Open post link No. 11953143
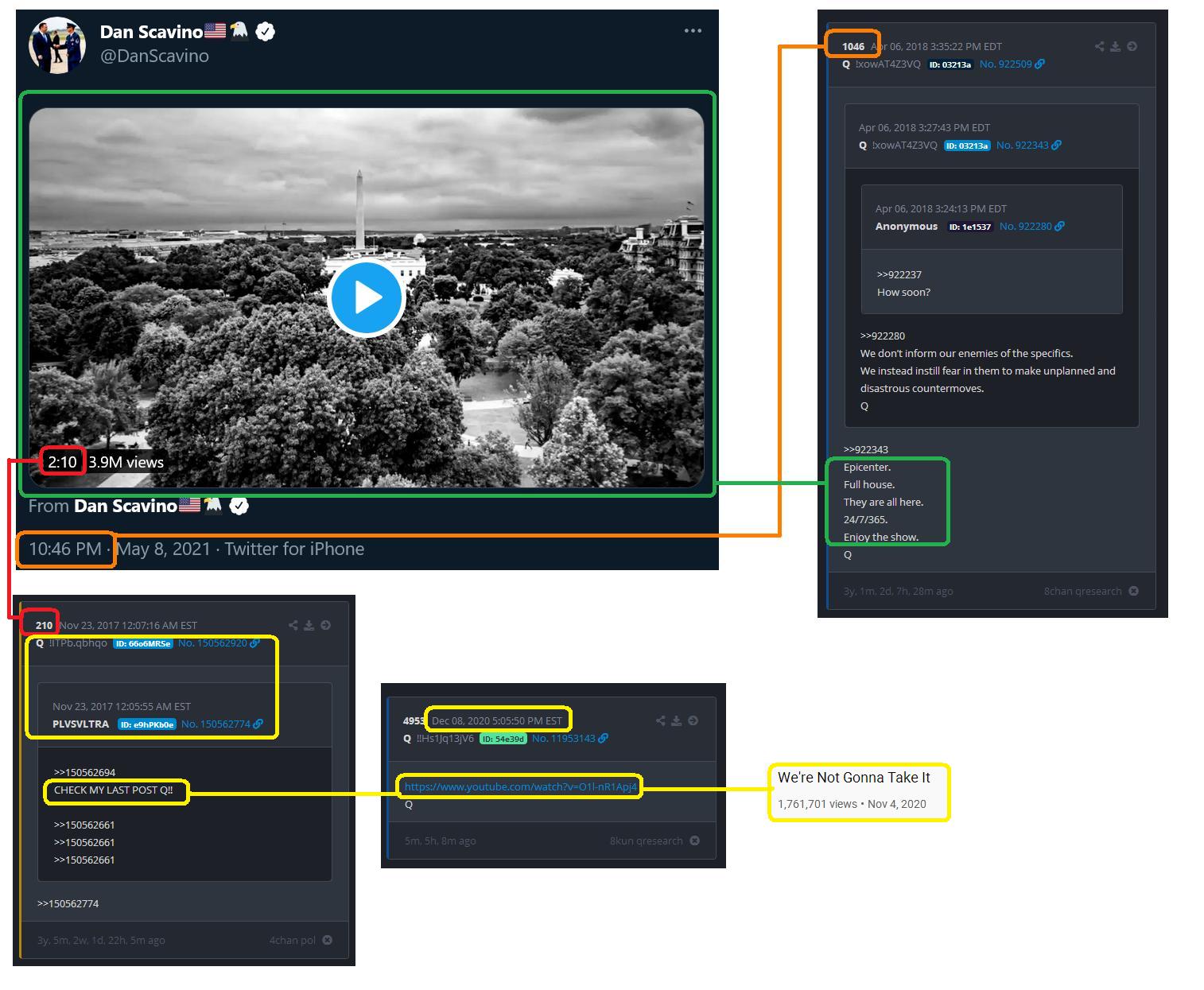Screen dimensions: 1204x990 (x=563, y=738)
